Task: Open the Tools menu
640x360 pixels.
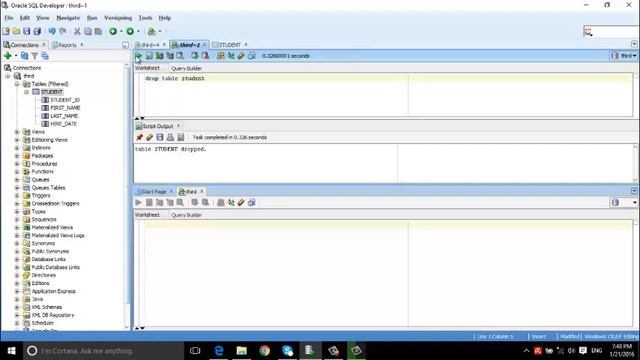Action: pyautogui.click(x=145, y=18)
